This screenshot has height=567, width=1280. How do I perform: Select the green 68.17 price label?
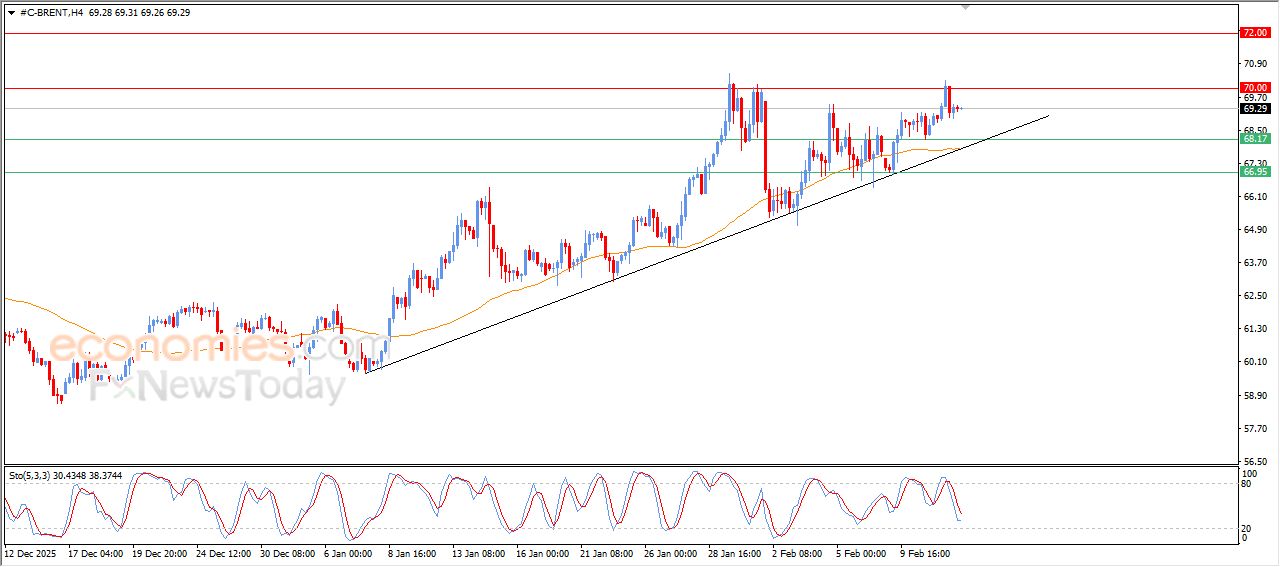pos(1254,139)
